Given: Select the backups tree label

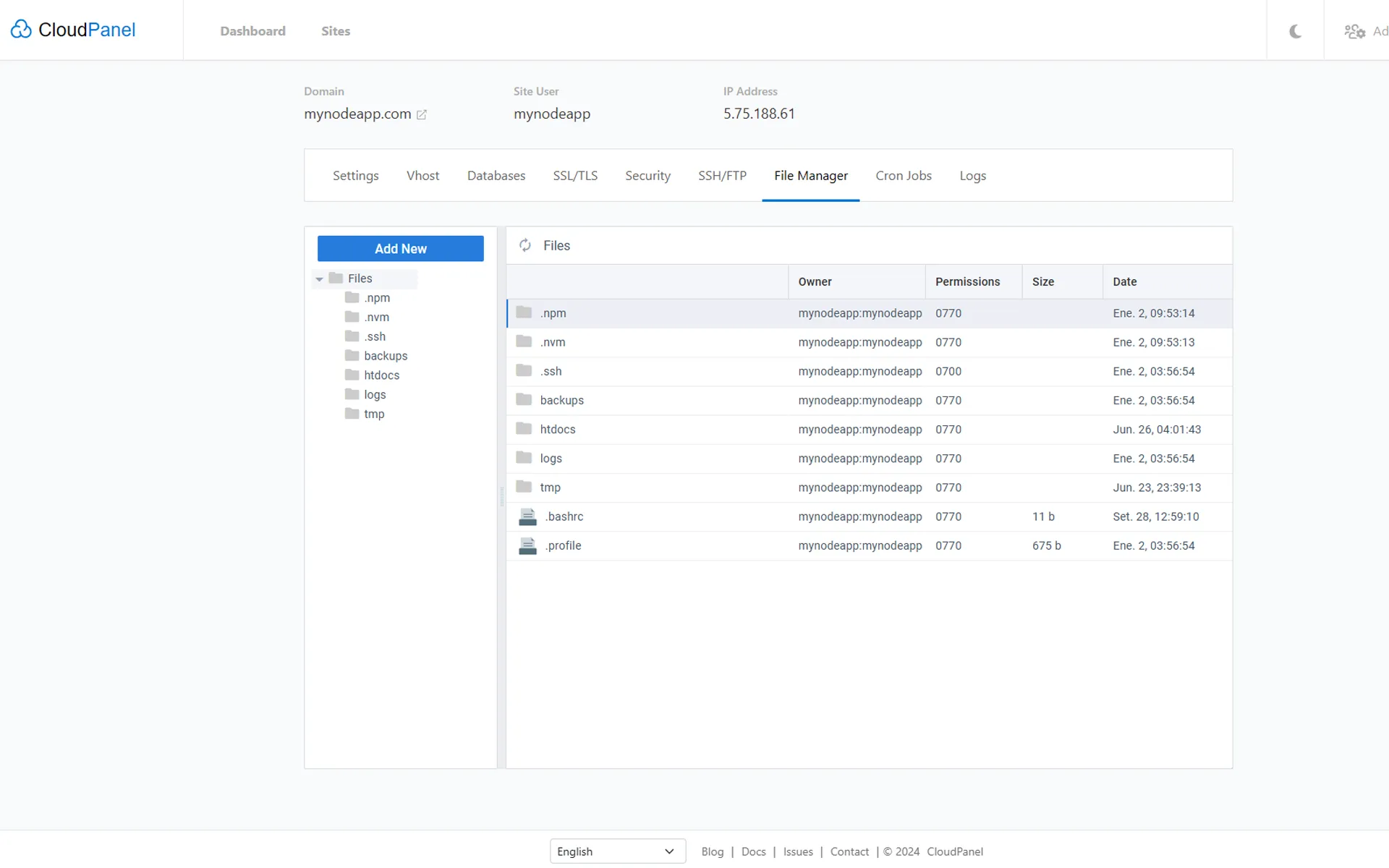Looking at the screenshot, I should 386,355.
